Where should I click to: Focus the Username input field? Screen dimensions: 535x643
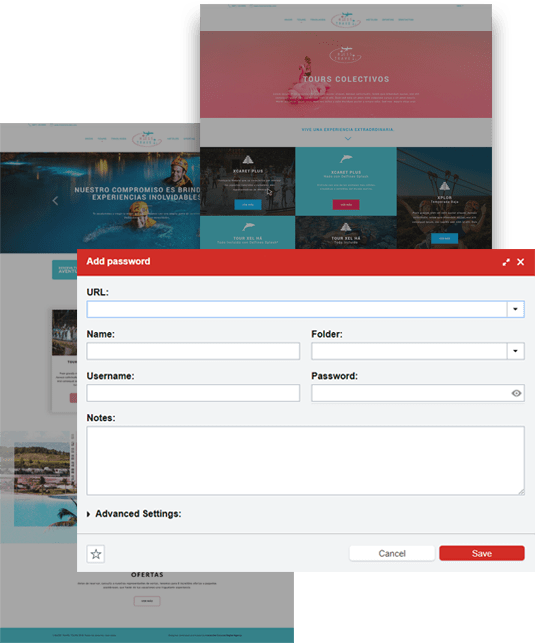pyautogui.click(x=193, y=393)
